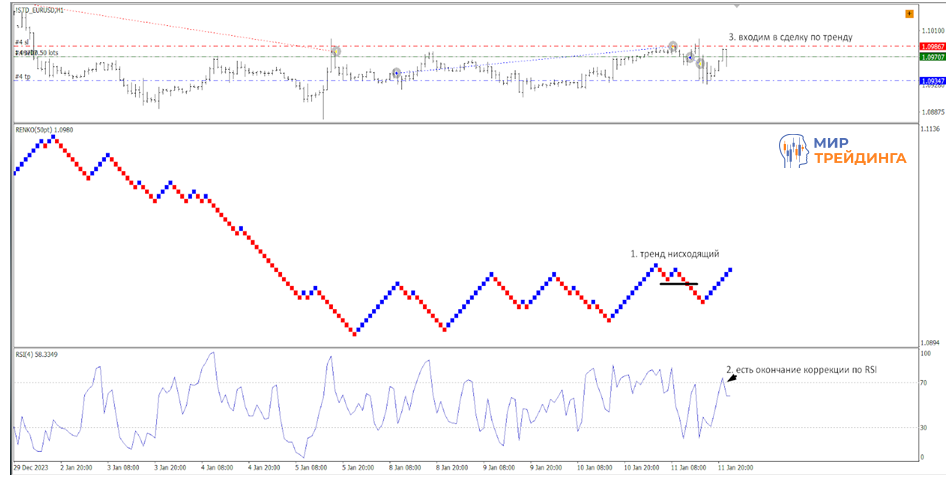Select annotation '1. тренд нисходящий'
Screen dimensions: 952x485
675,255
